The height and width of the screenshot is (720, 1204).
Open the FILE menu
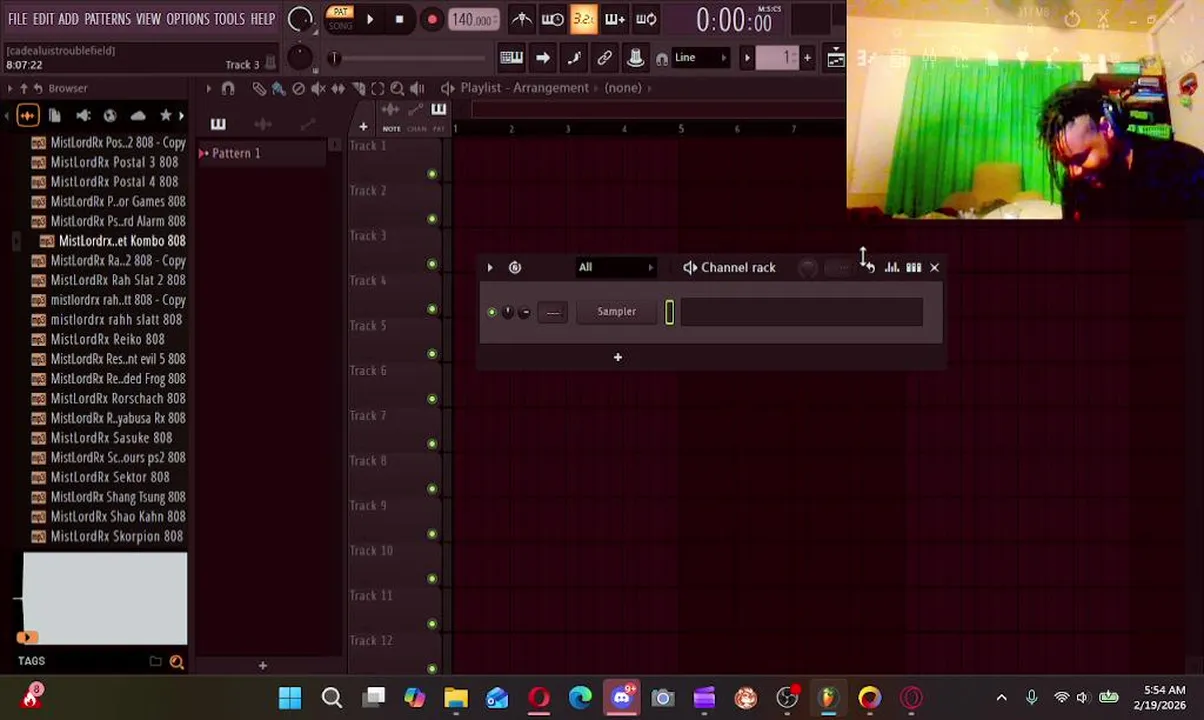click(x=18, y=19)
